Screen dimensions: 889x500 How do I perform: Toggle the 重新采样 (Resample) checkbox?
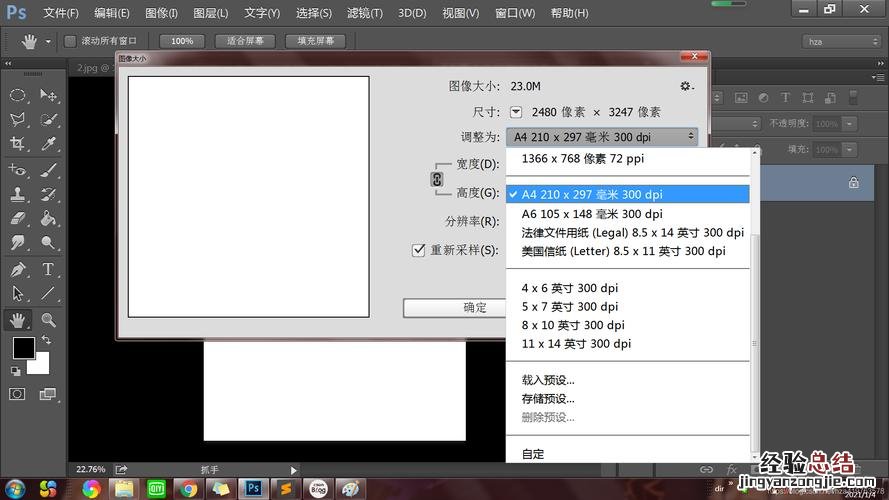pos(419,250)
